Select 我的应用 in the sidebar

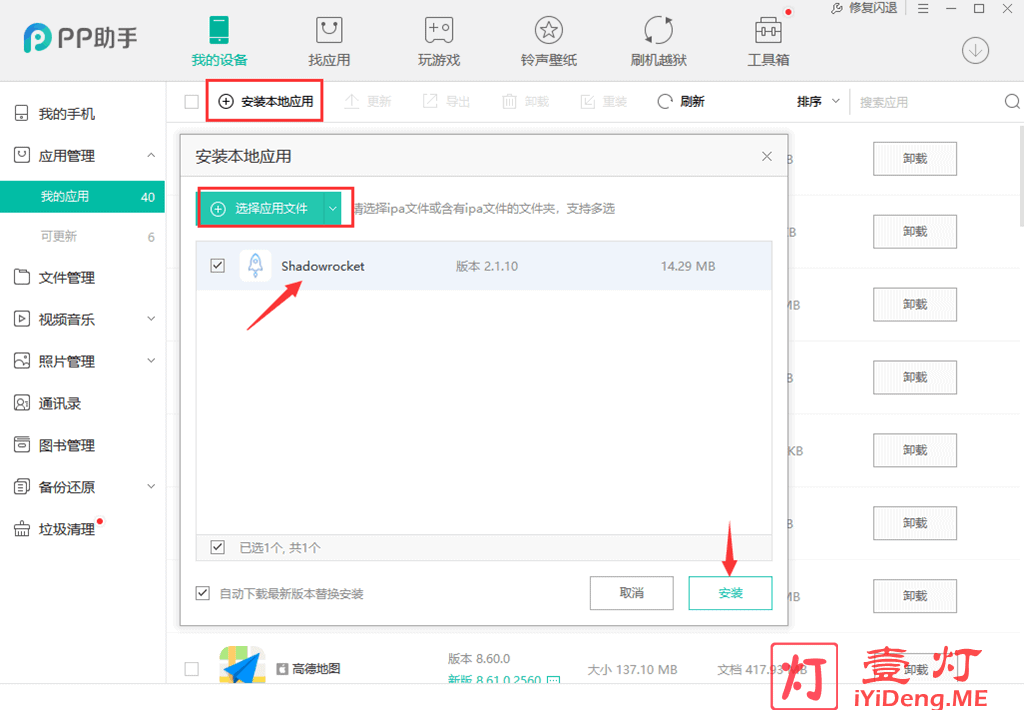82,197
